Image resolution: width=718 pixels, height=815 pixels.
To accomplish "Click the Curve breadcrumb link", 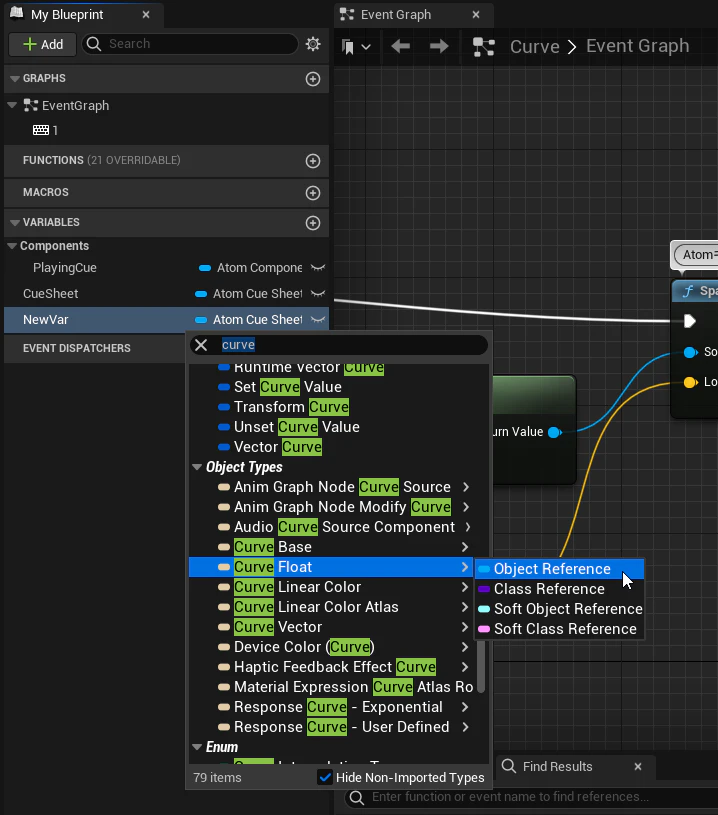I will [x=534, y=46].
